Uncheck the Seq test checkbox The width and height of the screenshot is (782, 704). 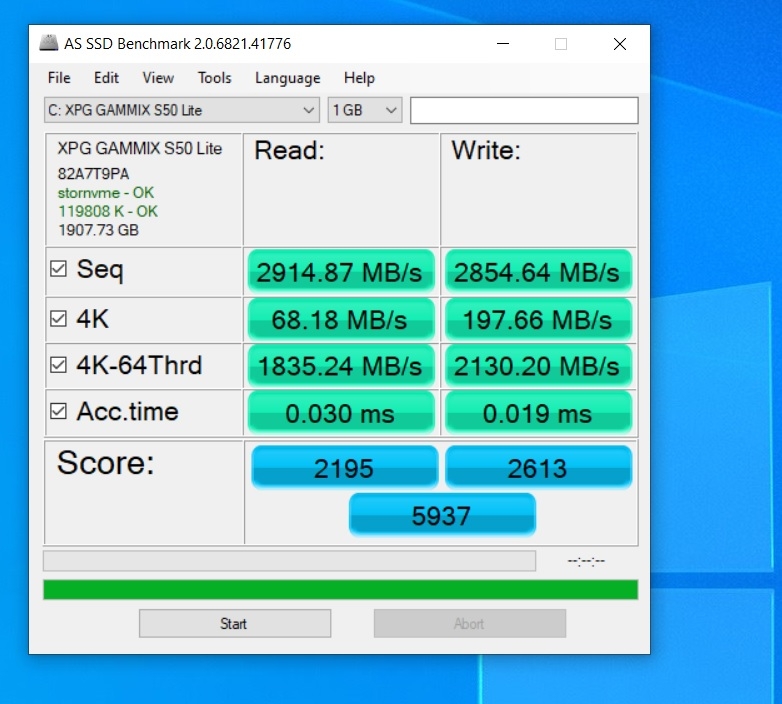[x=58, y=269]
